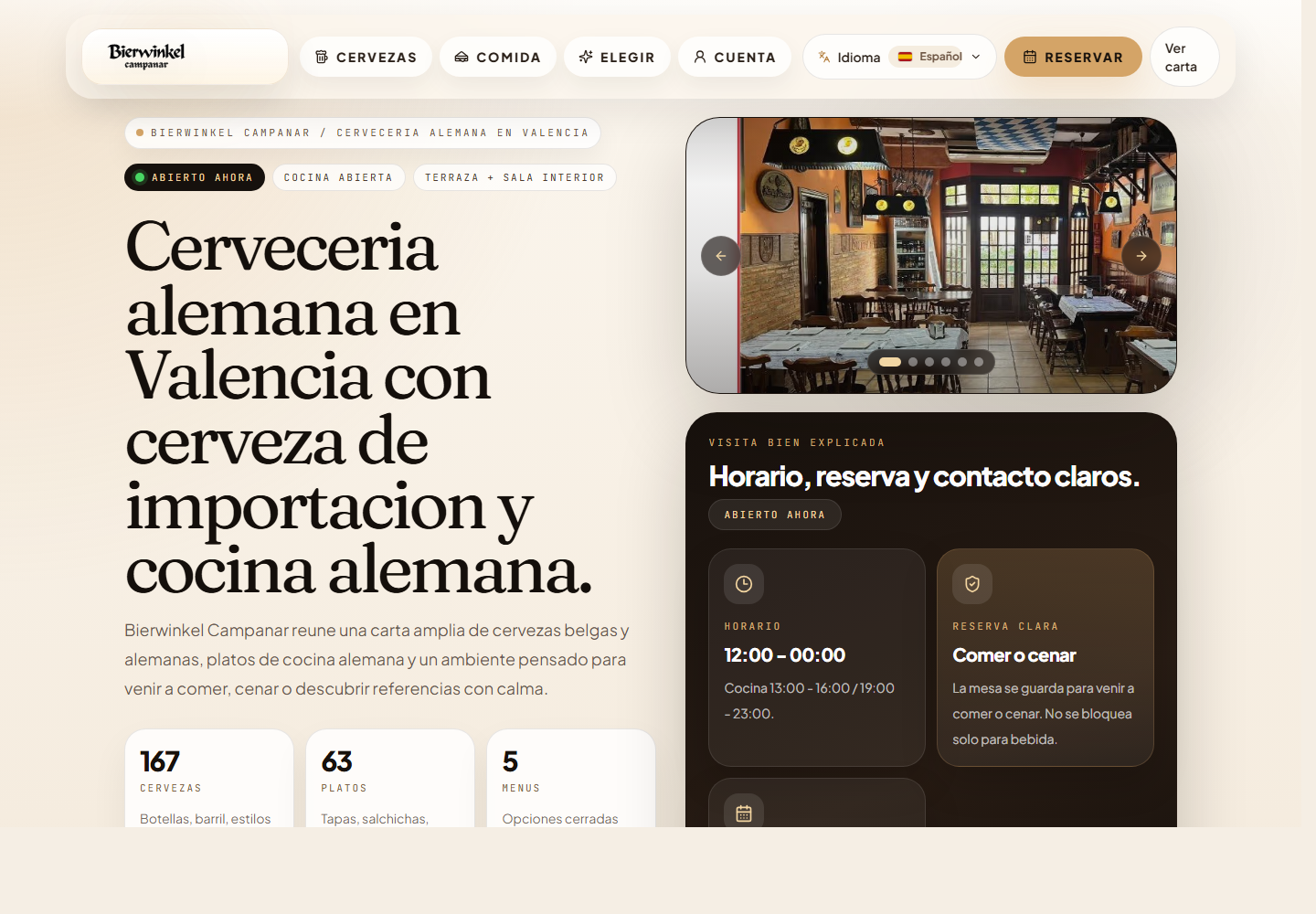This screenshot has width=1316, height=914.
Task: Click the Ver carta button
Action: click(1185, 57)
